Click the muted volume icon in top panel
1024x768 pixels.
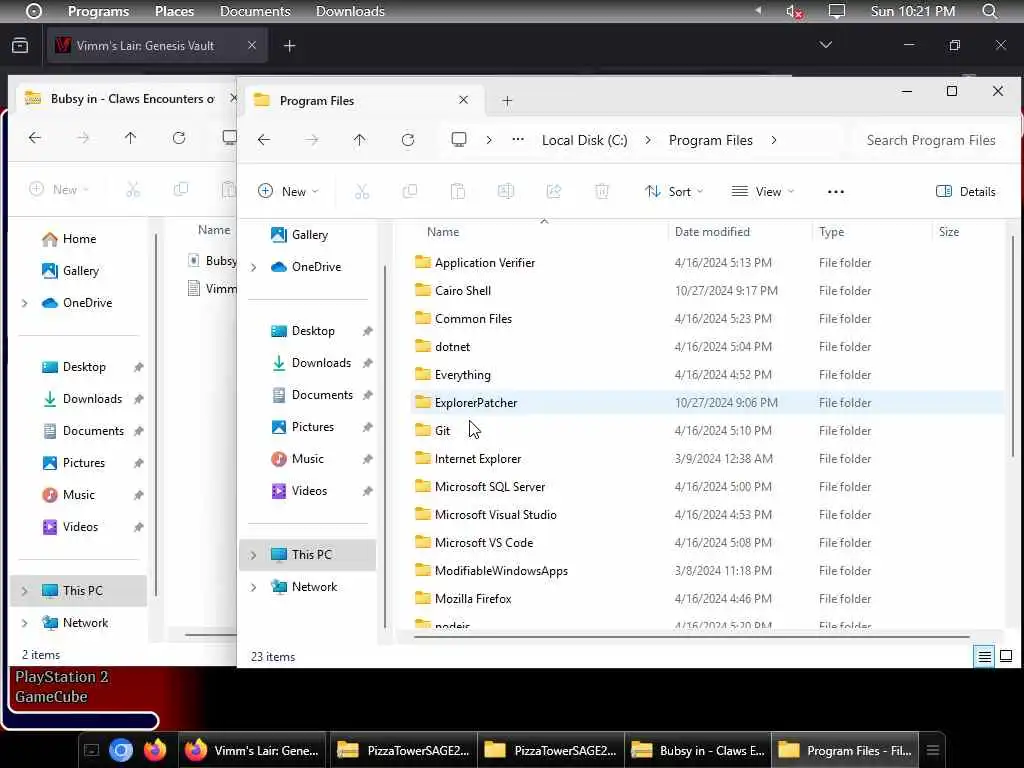tap(793, 11)
